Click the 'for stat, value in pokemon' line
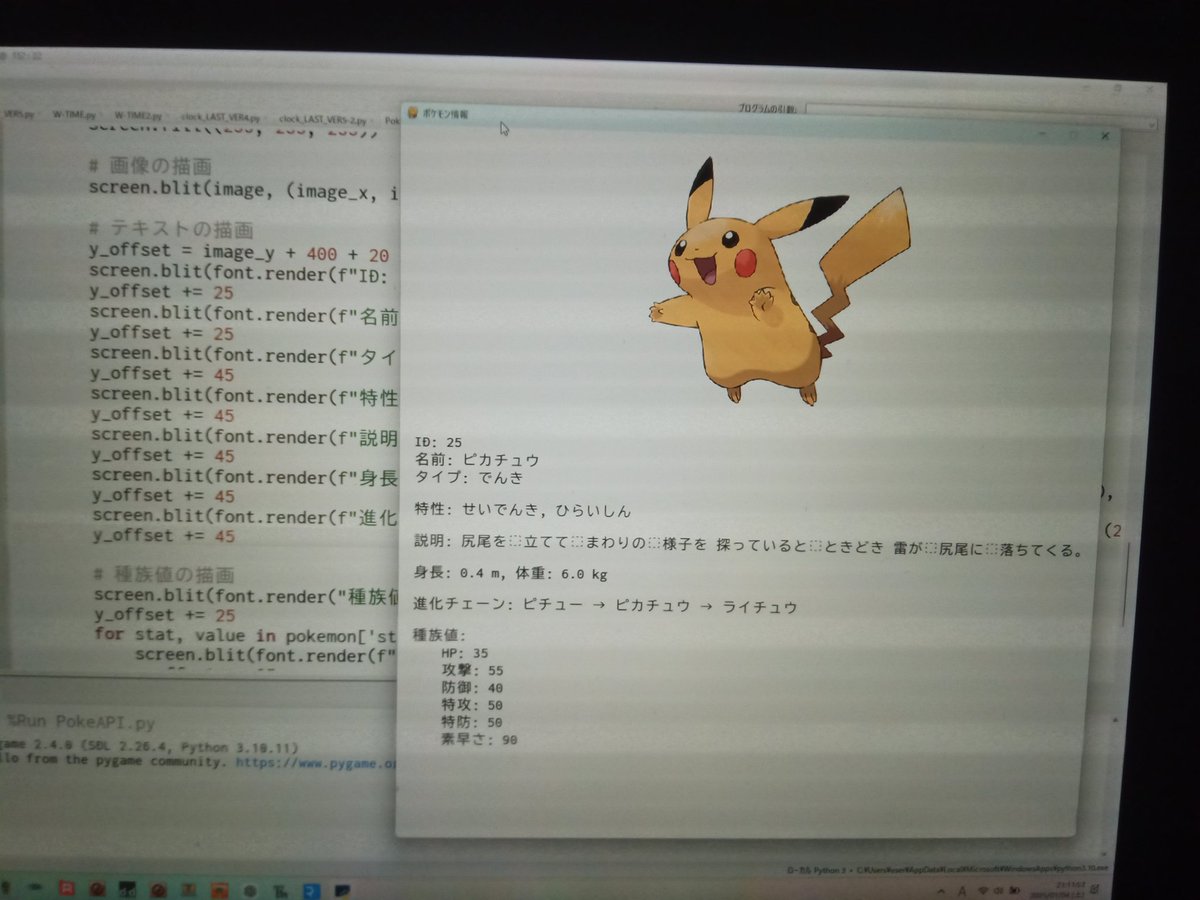1200x900 pixels. point(246,636)
